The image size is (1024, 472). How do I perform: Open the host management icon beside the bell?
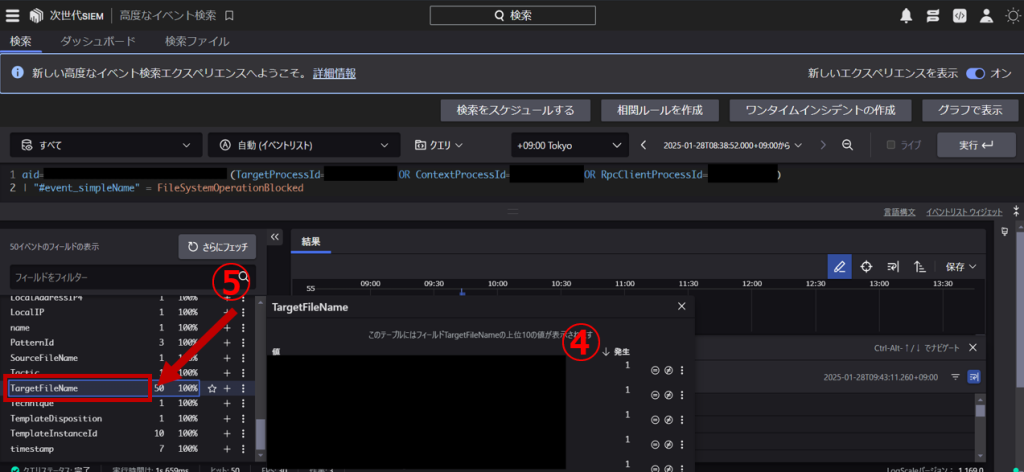[x=933, y=16]
